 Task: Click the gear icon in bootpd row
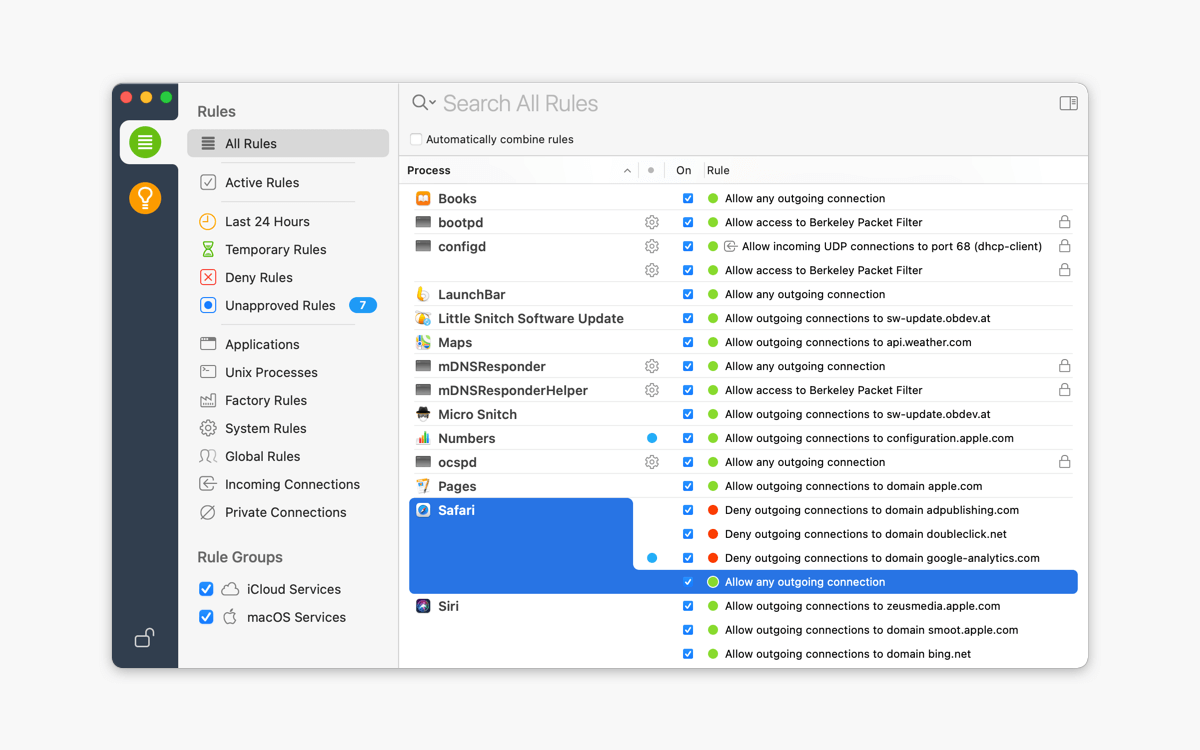click(x=652, y=222)
